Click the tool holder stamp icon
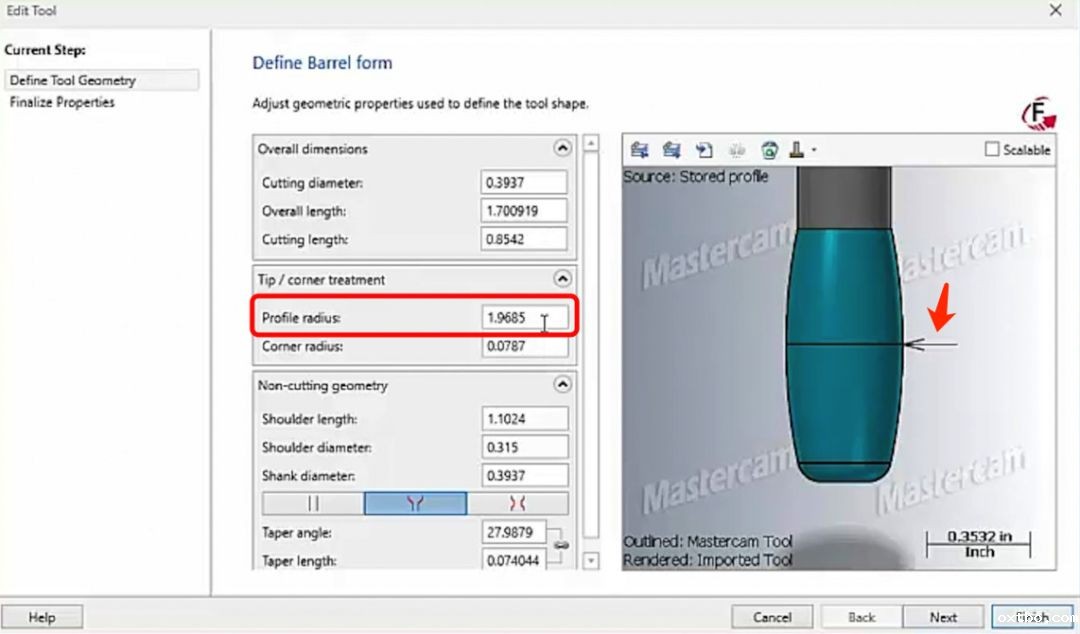Viewport: 1080px width, 634px height. tap(798, 150)
